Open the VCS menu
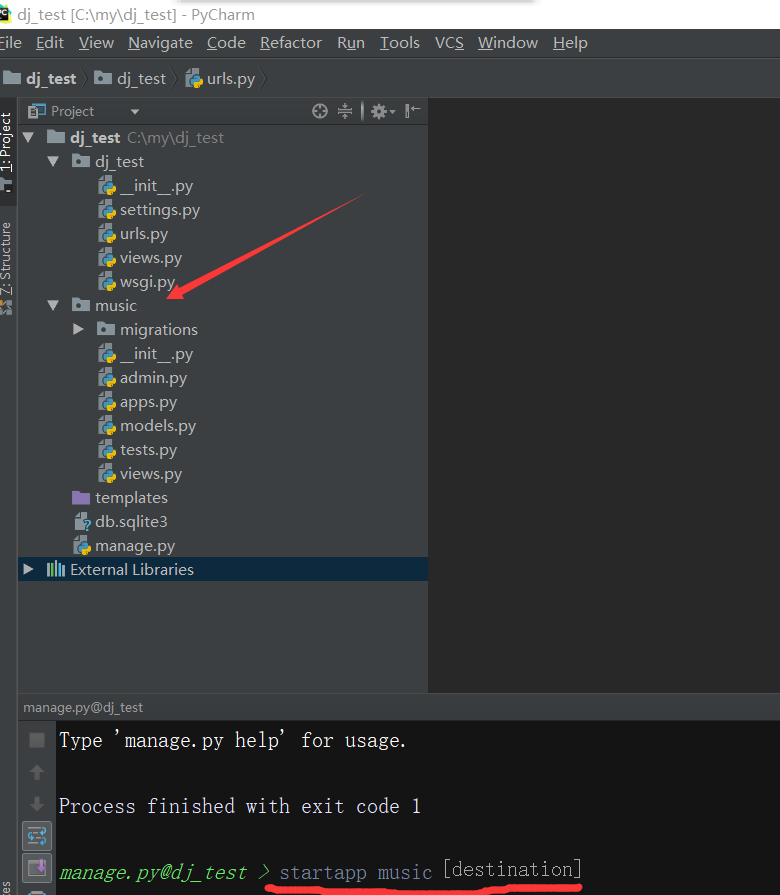The image size is (780, 895). [449, 43]
